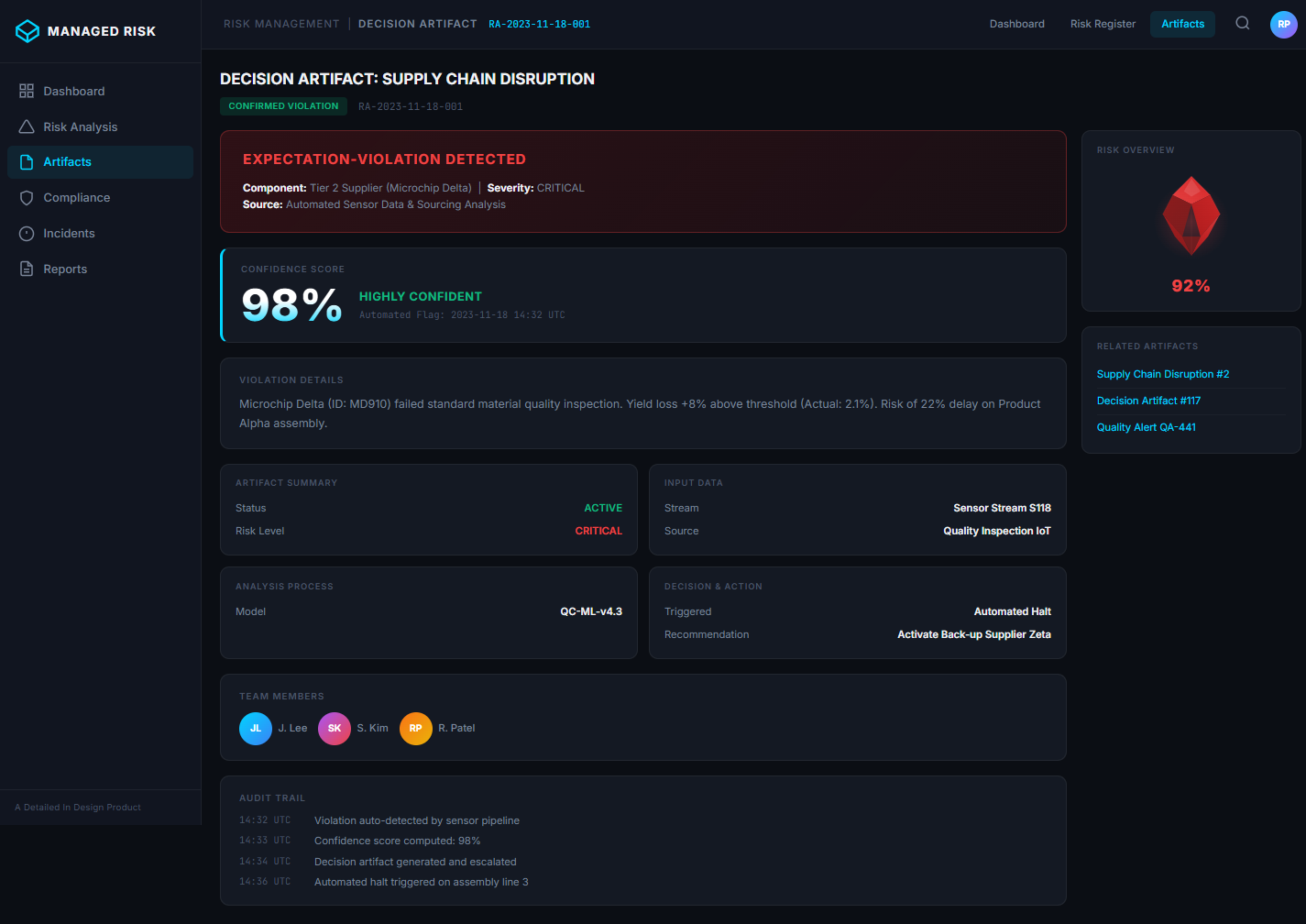Select the Artifacts top navigation tab

click(1182, 24)
